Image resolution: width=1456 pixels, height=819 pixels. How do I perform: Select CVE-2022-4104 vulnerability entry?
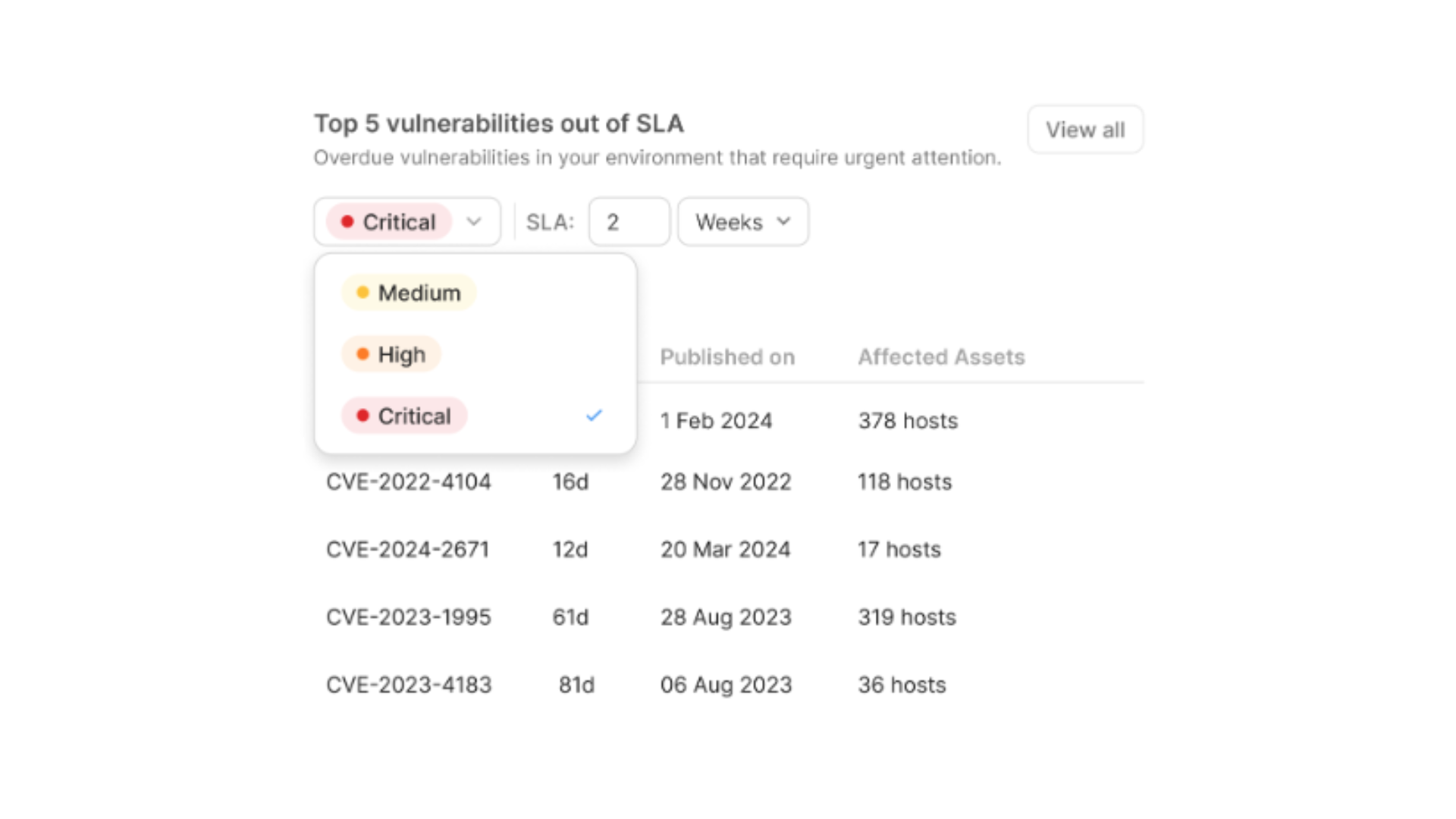[x=409, y=481]
